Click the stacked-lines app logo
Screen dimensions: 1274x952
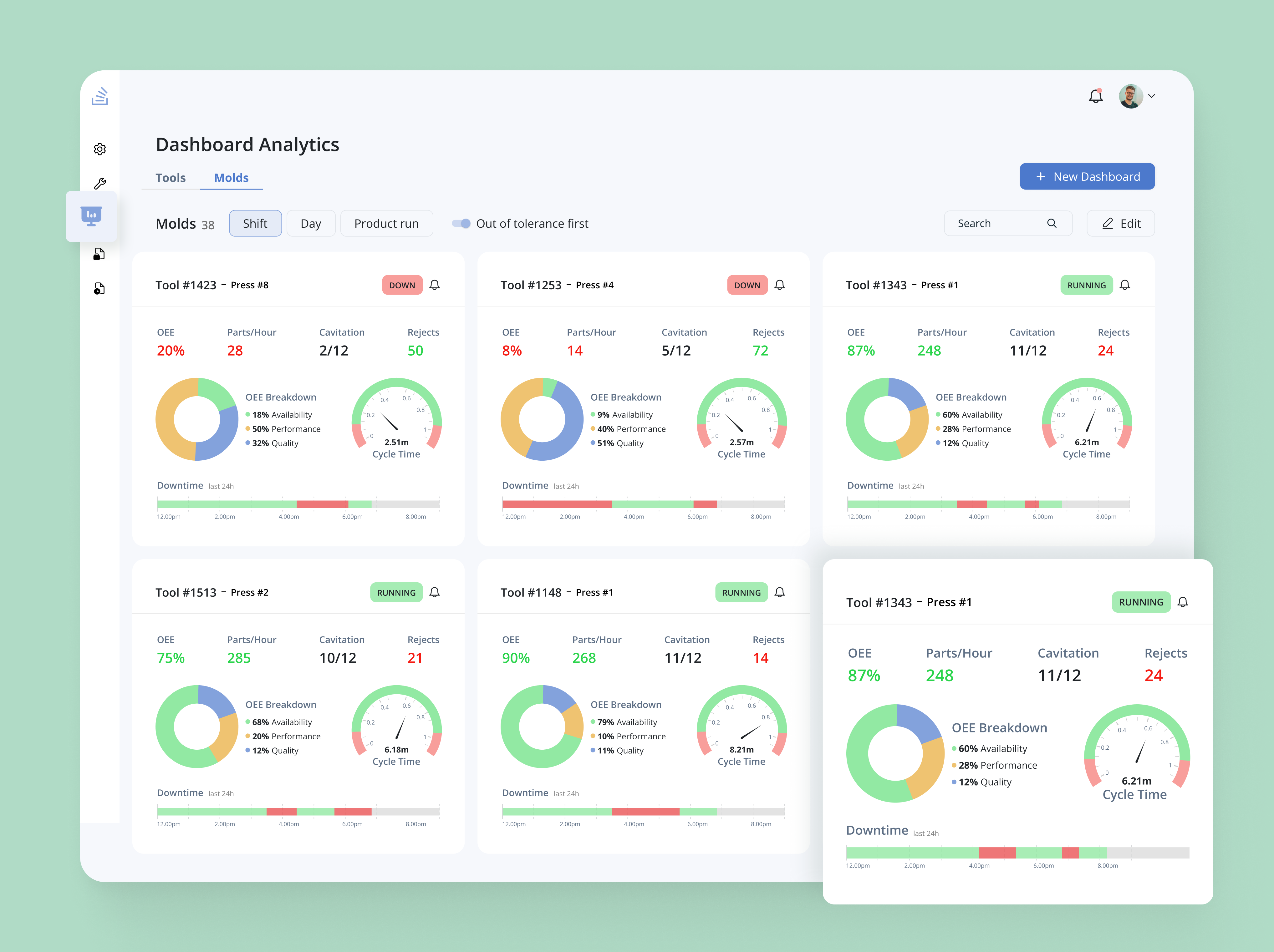click(x=99, y=96)
